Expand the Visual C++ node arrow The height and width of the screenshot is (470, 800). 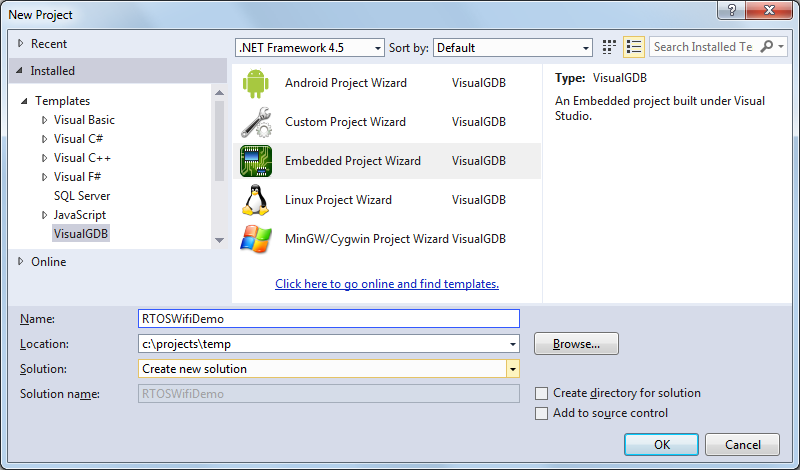coord(44,158)
